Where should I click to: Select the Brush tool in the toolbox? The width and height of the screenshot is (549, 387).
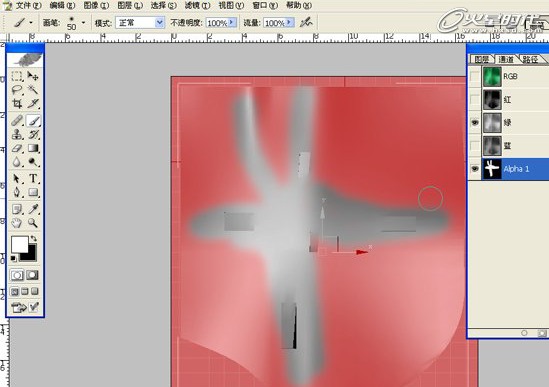pyautogui.click(x=33, y=121)
